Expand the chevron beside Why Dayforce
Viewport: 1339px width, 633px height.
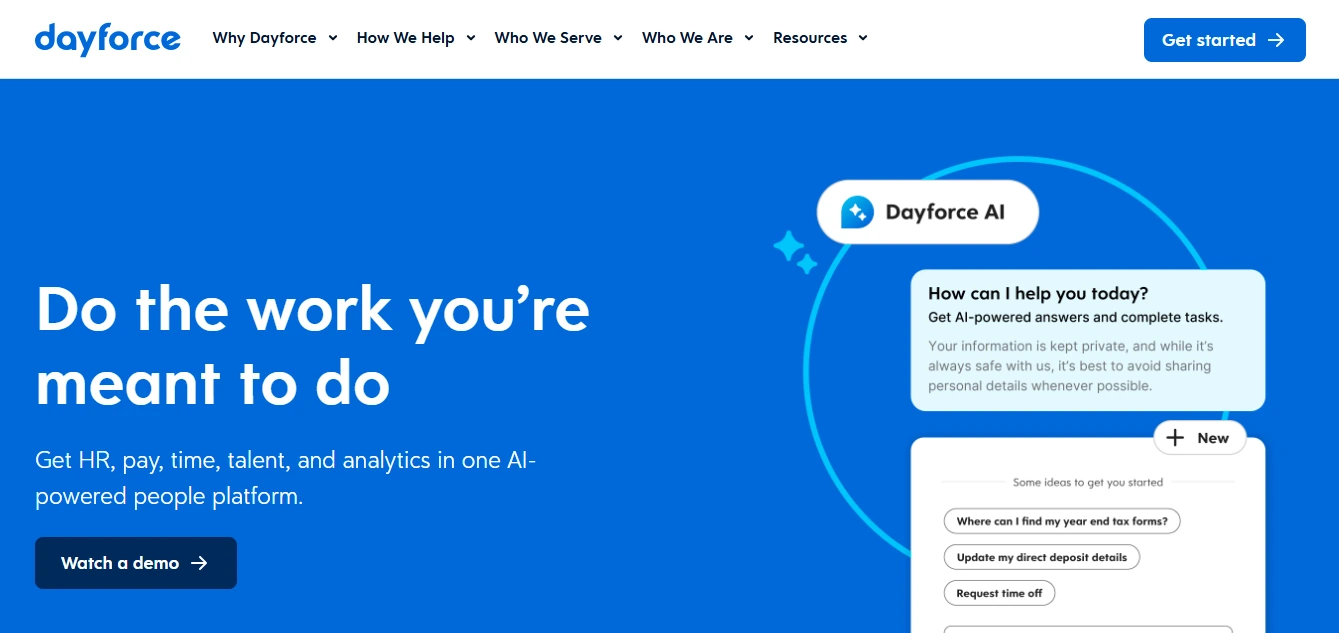tap(333, 38)
